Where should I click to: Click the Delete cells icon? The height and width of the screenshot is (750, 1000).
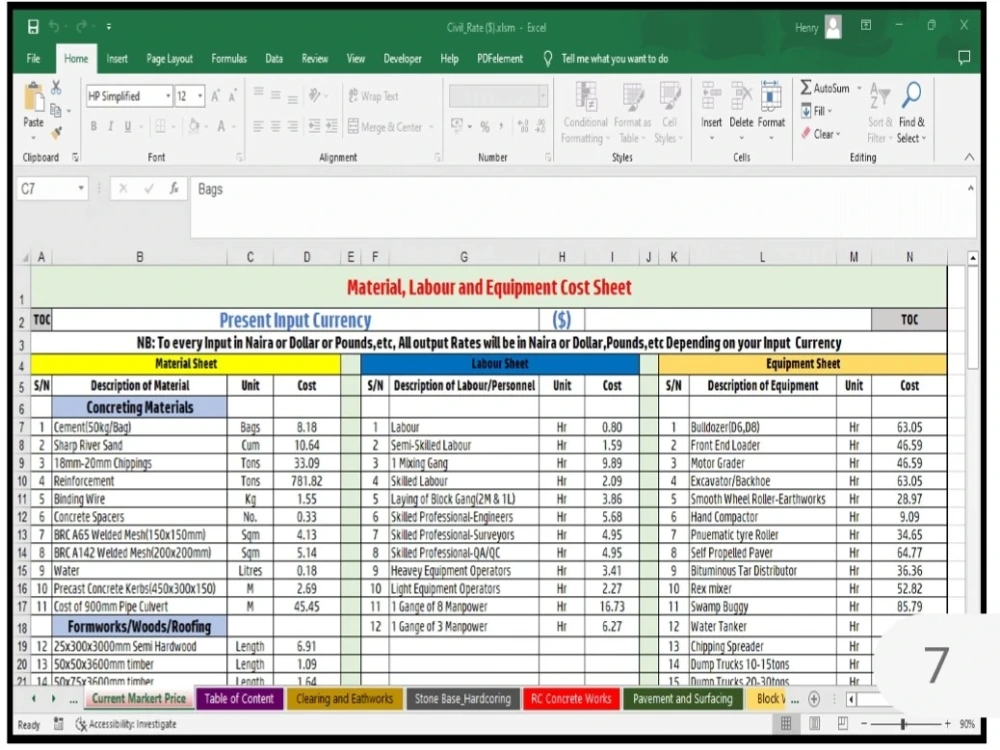point(741,97)
